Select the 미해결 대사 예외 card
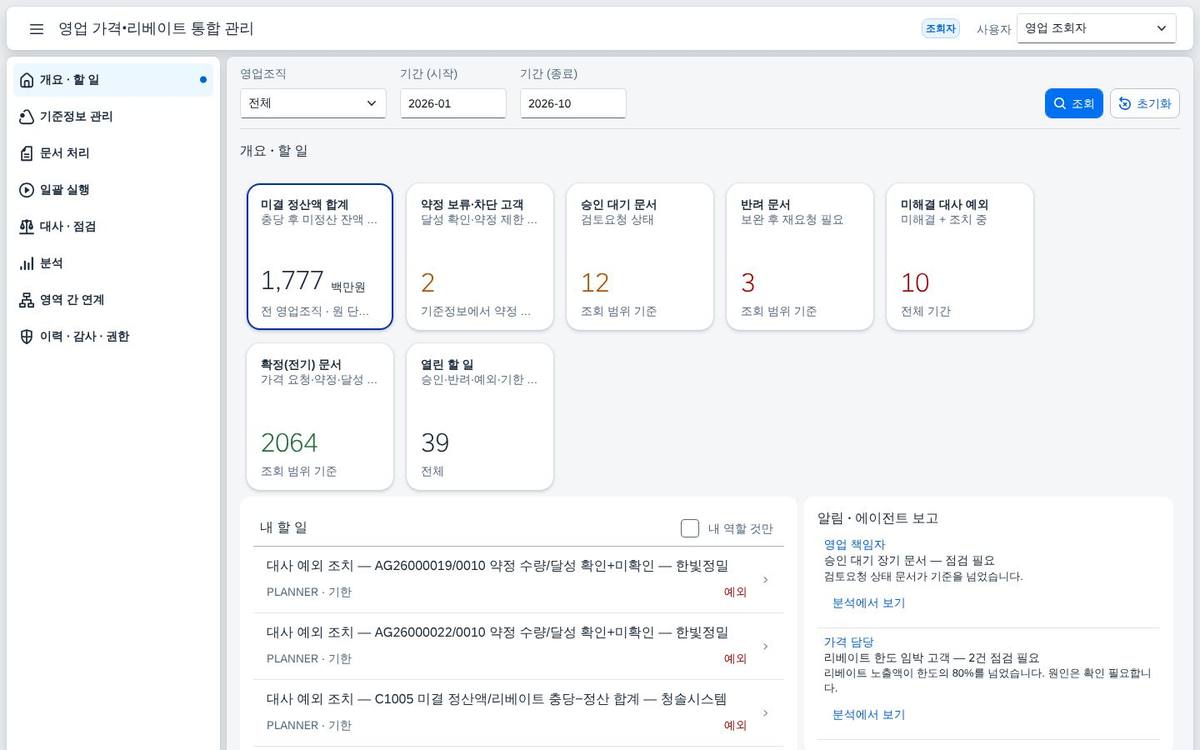Image resolution: width=1200 pixels, height=750 pixels. pos(960,257)
